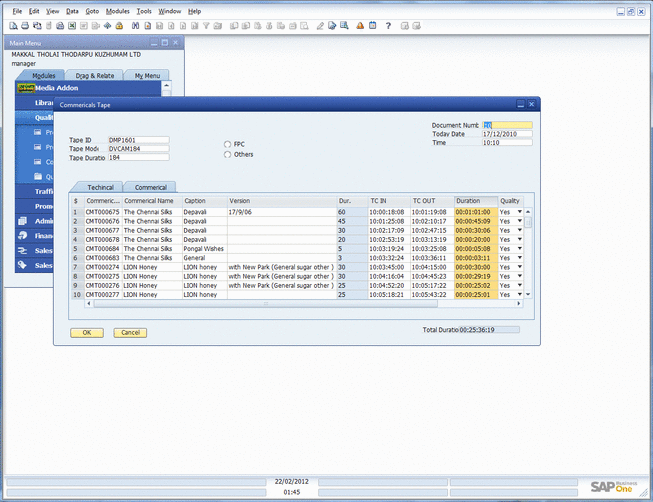
Task: Click the Print toolbar icon
Action: 25,26
